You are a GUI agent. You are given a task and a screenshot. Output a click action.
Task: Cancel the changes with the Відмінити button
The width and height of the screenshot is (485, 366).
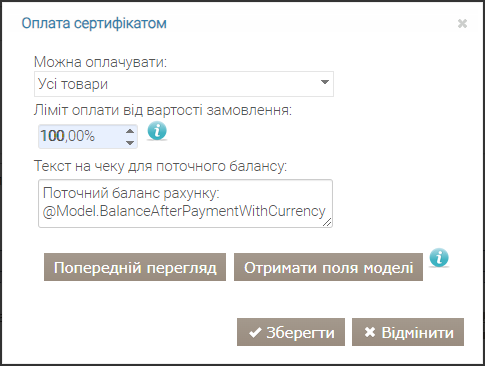point(408,332)
